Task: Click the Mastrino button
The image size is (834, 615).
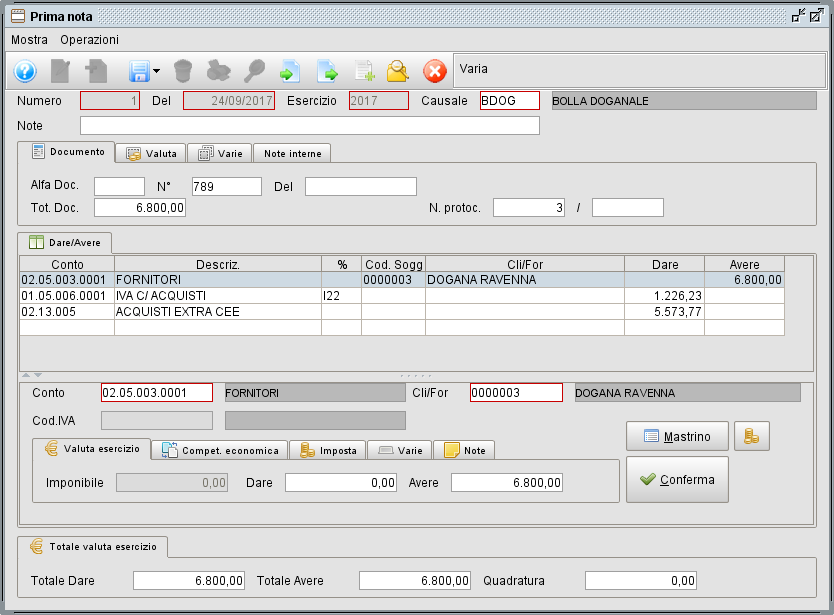Action: click(x=677, y=437)
